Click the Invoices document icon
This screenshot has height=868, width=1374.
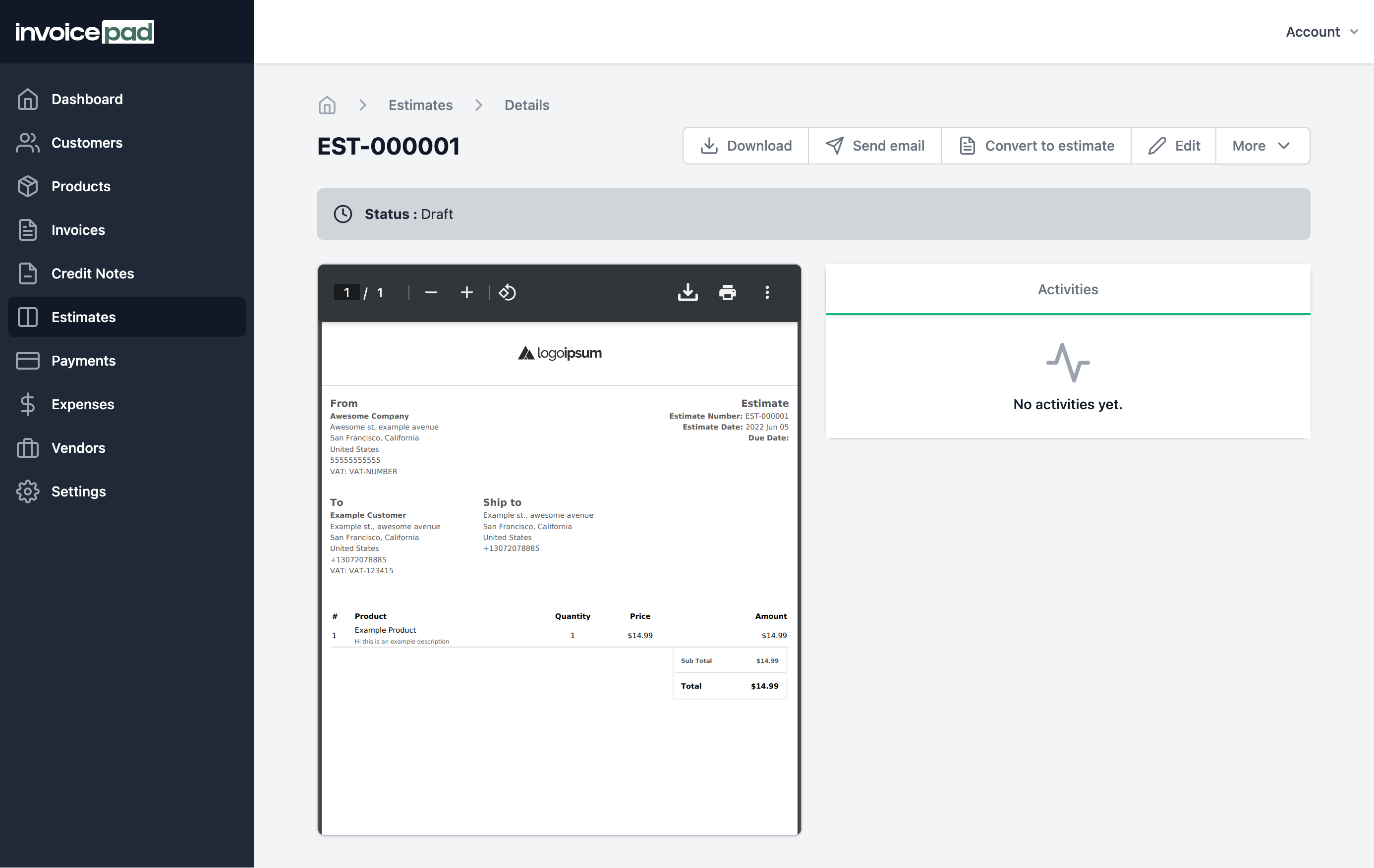tap(27, 230)
